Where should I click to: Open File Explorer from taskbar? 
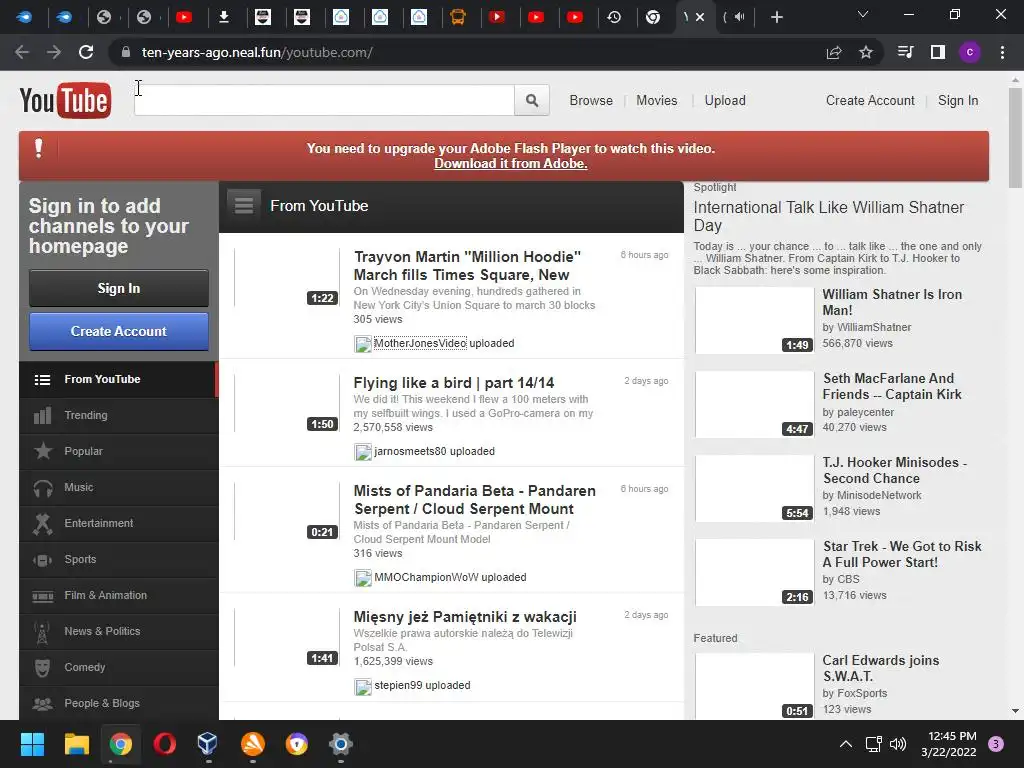pos(76,744)
